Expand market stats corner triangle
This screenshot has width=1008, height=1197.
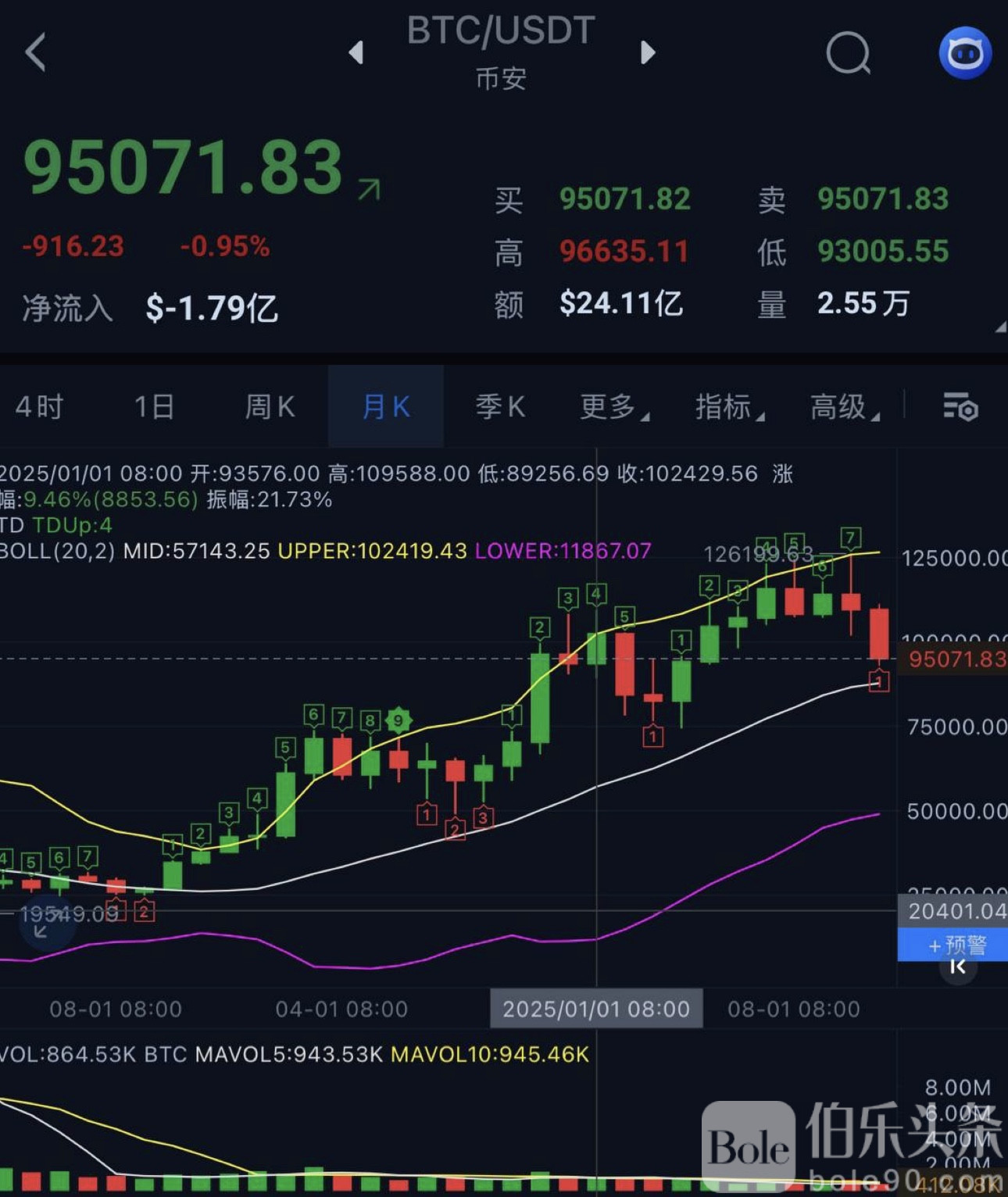[x=999, y=328]
